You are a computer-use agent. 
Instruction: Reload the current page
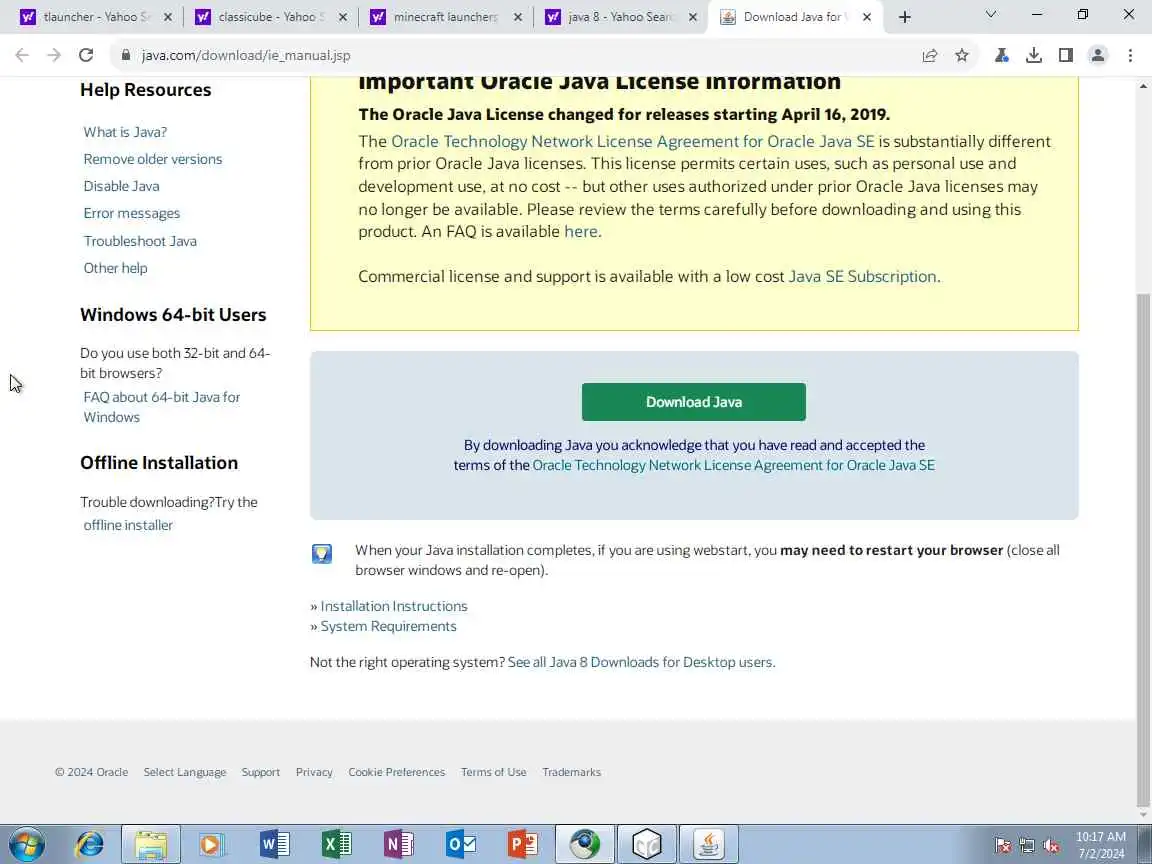coord(86,55)
